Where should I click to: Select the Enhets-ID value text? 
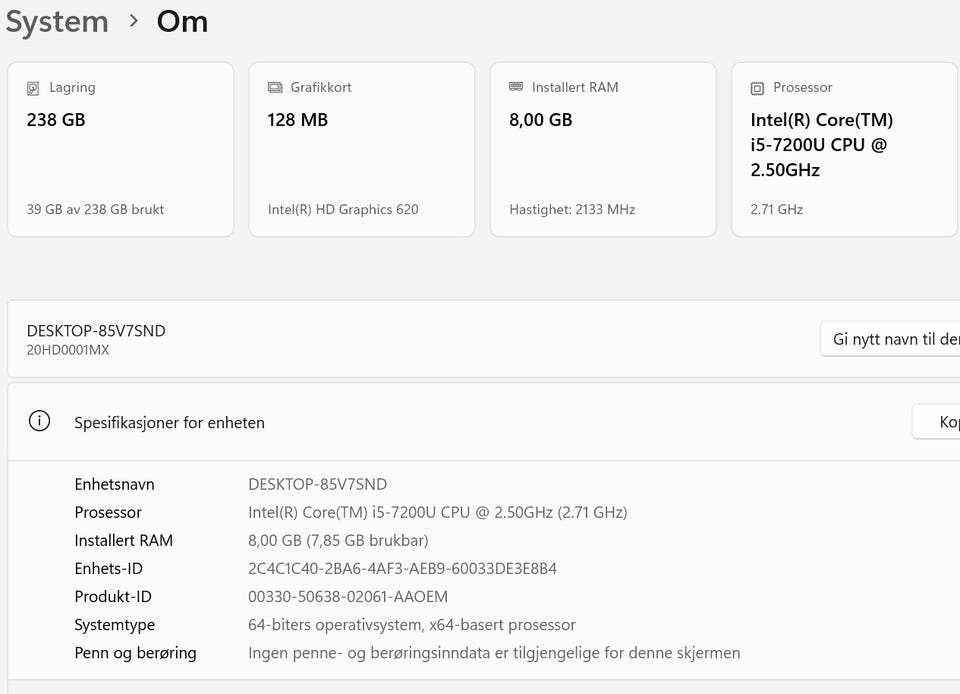click(x=402, y=569)
